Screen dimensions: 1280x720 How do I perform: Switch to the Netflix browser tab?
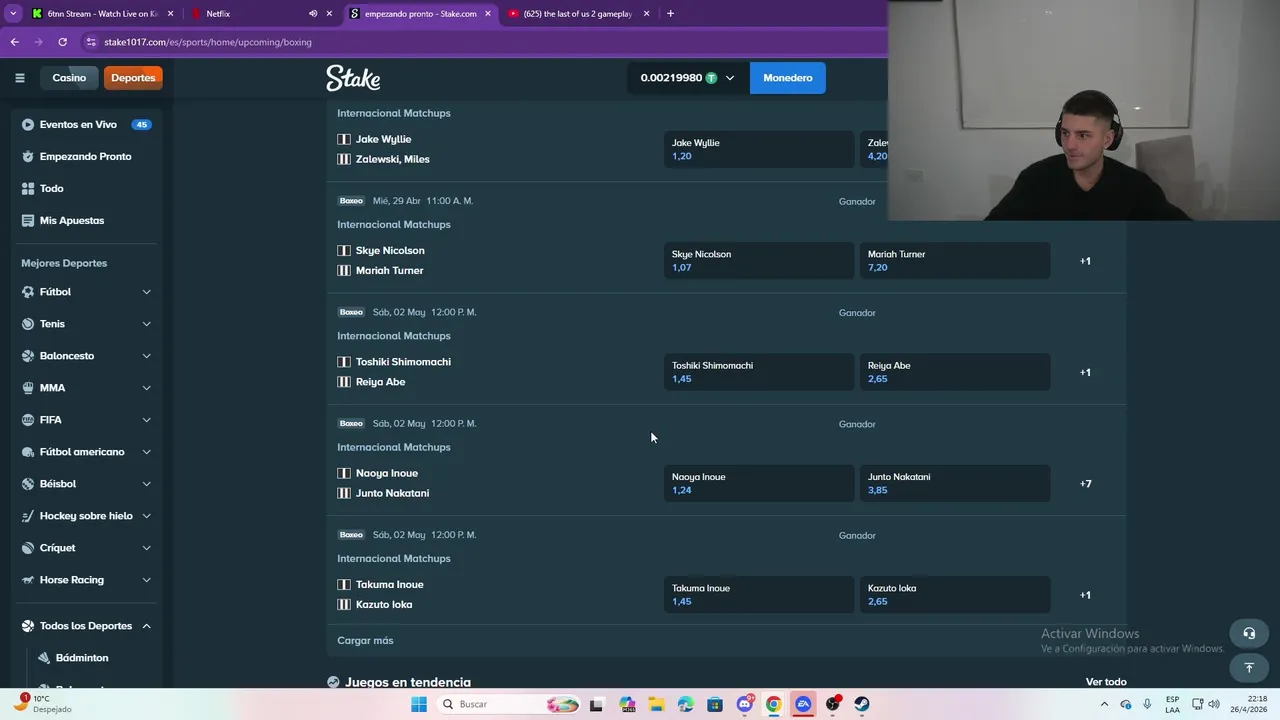tap(262, 14)
